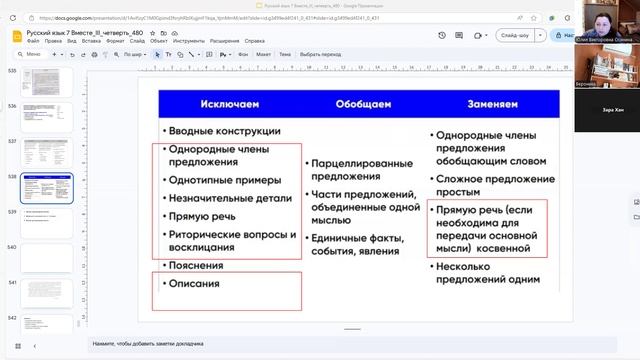Open the Вид menu

72,41
